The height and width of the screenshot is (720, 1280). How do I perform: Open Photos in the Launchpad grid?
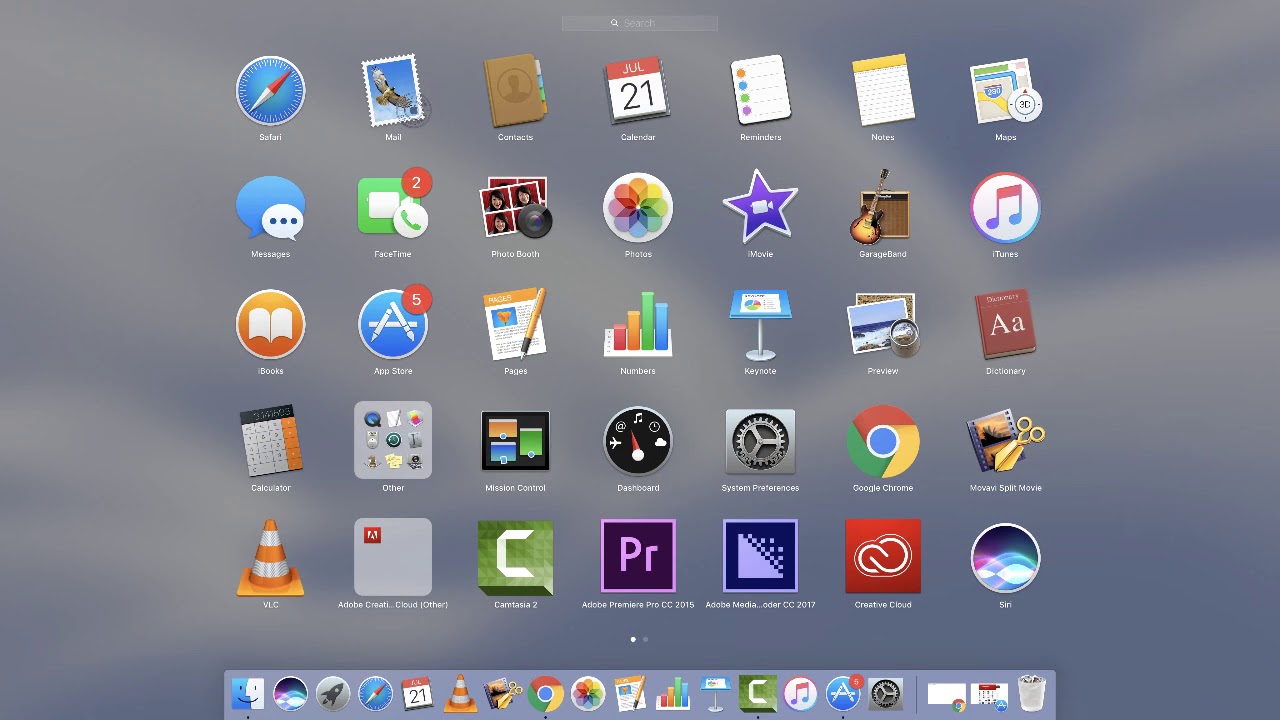pos(638,208)
